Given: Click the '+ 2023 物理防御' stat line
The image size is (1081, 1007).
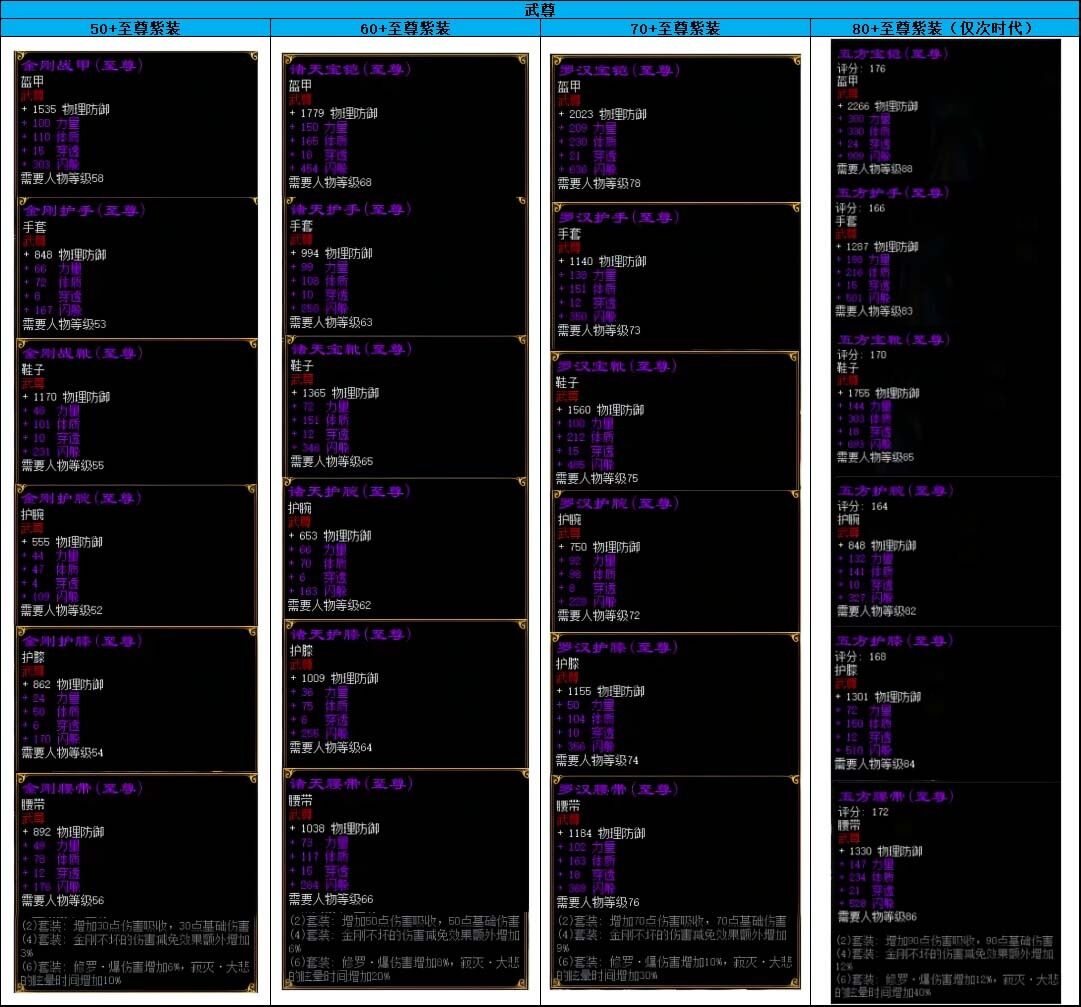Looking at the screenshot, I should [x=602, y=114].
